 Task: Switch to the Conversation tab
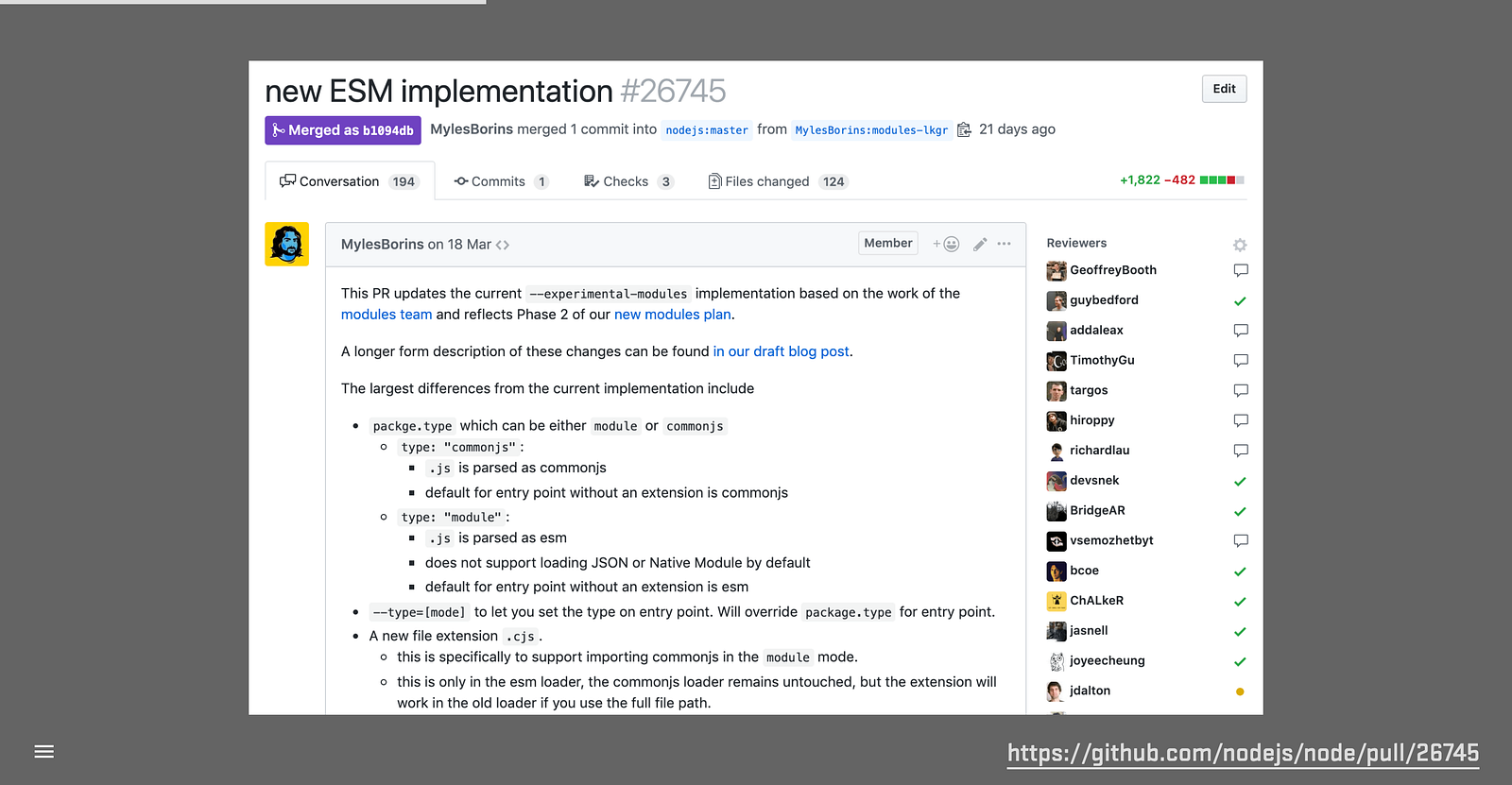coord(350,181)
